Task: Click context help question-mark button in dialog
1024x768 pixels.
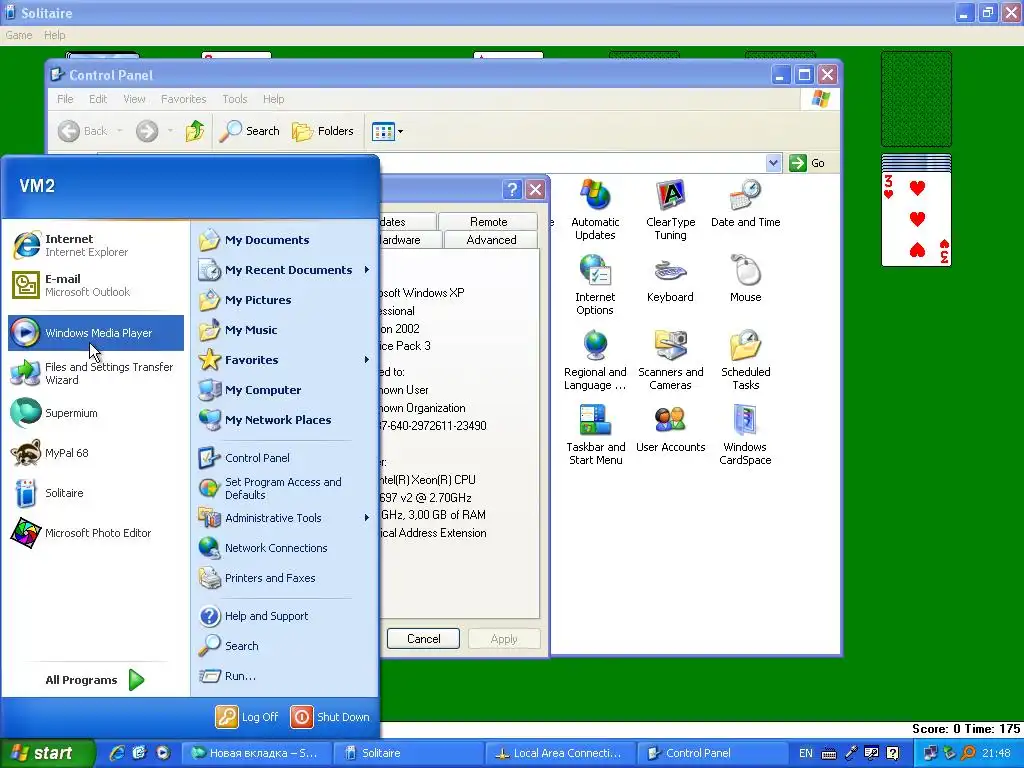Action: [512, 189]
